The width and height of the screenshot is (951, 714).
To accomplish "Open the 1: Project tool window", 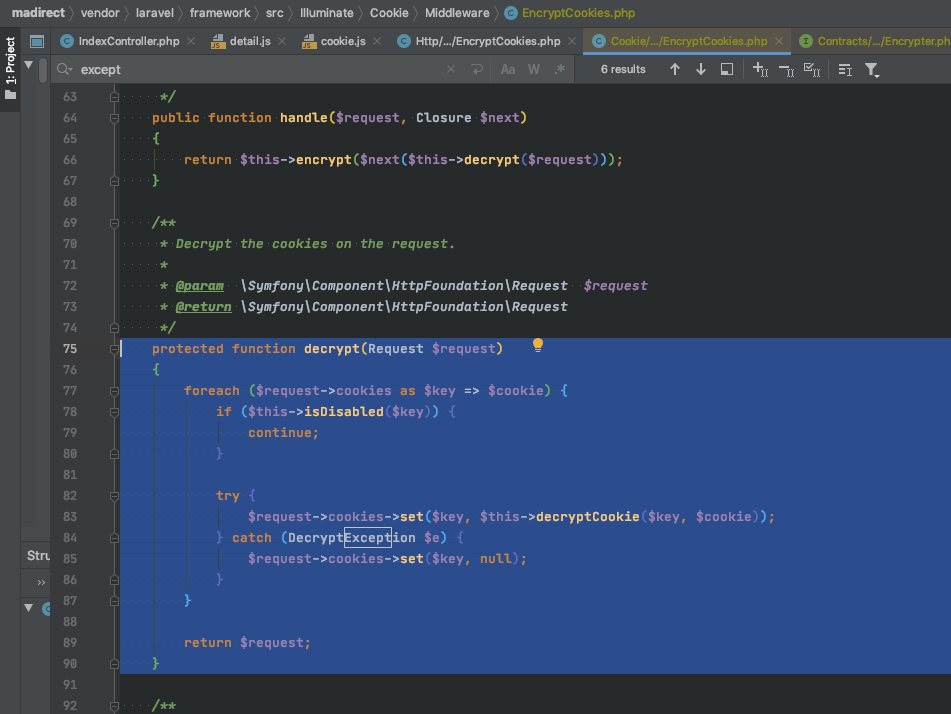I will pos(10,69).
